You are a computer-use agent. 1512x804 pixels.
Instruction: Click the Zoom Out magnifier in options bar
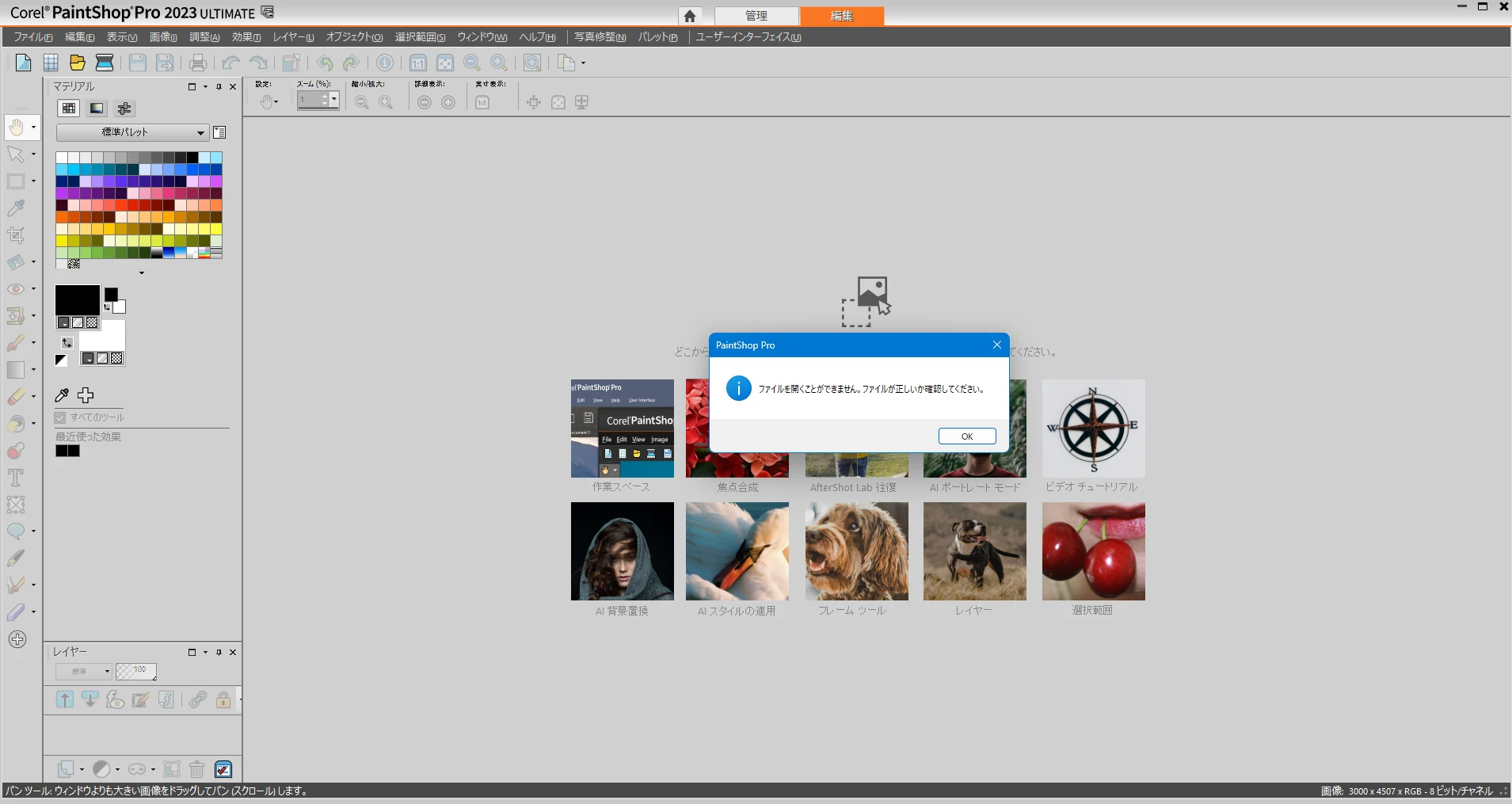tap(362, 102)
